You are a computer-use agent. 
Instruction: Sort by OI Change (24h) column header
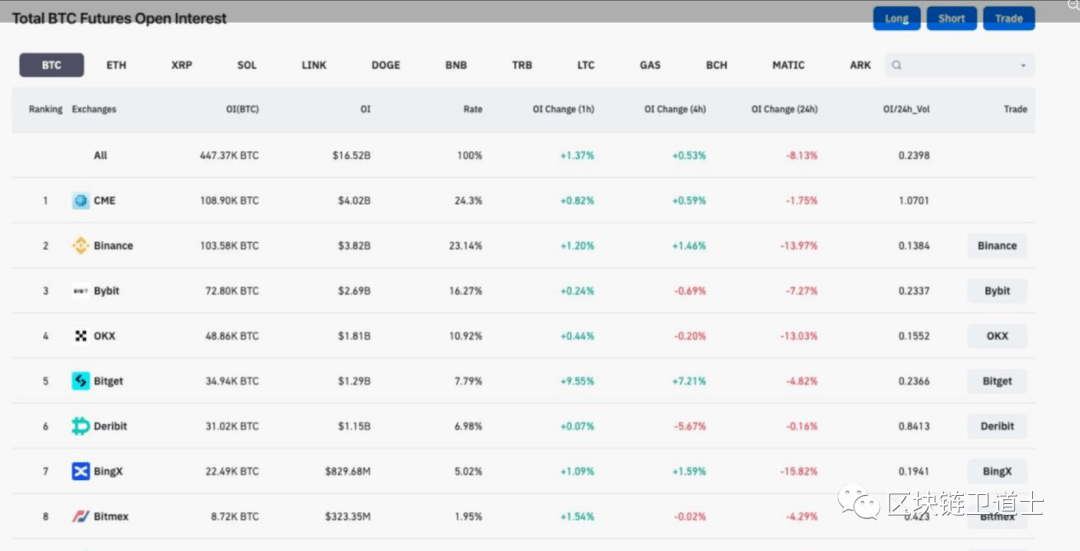click(785, 109)
